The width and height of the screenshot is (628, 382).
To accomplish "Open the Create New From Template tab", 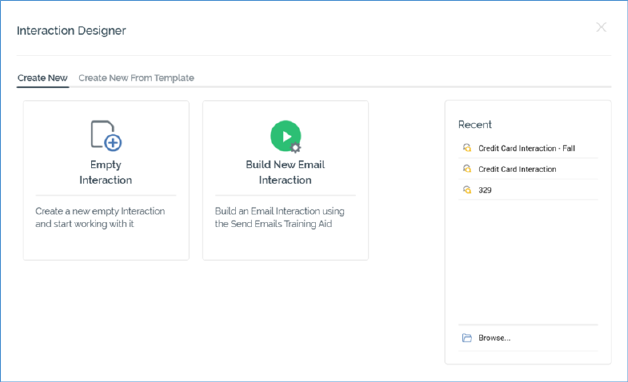I will (x=136, y=78).
